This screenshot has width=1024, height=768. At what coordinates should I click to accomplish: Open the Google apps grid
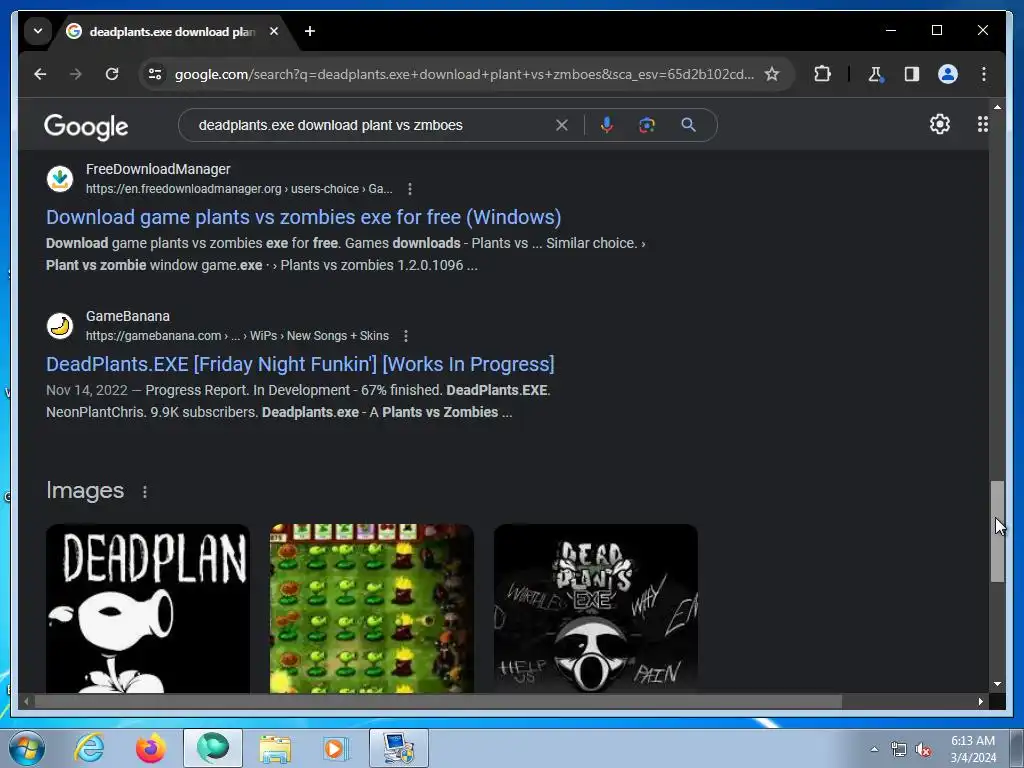click(x=982, y=124)
